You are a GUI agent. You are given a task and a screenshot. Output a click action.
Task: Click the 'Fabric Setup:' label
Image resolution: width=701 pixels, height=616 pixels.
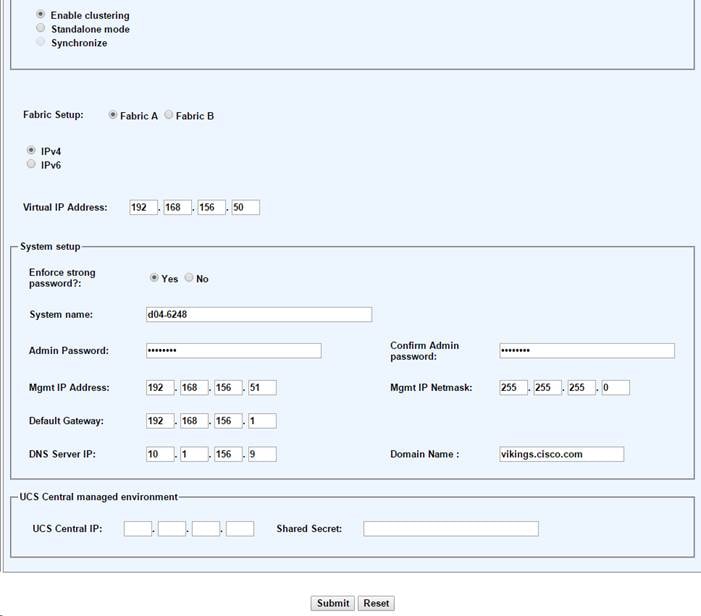pos(53,115)
